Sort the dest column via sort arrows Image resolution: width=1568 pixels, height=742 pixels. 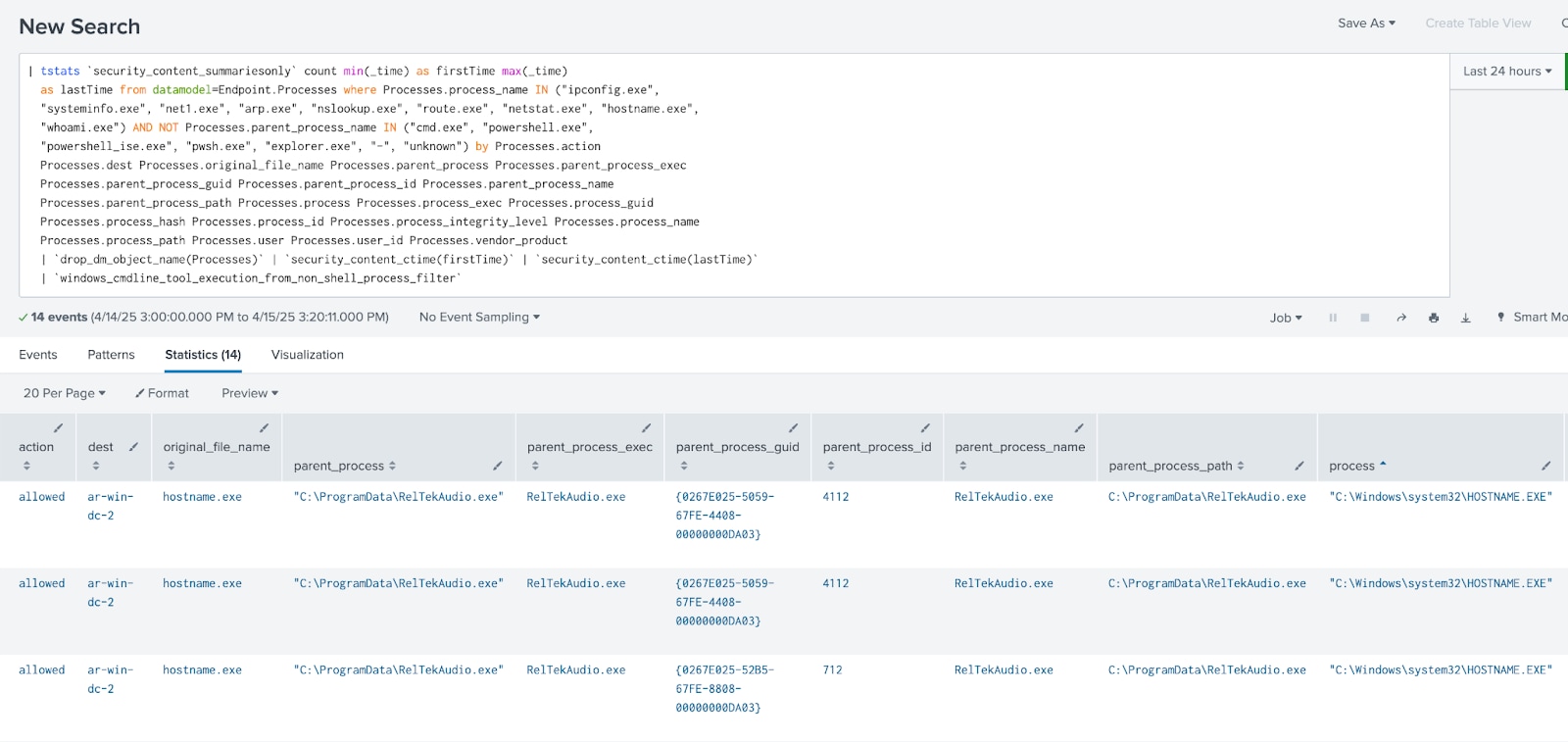(96, 466)
